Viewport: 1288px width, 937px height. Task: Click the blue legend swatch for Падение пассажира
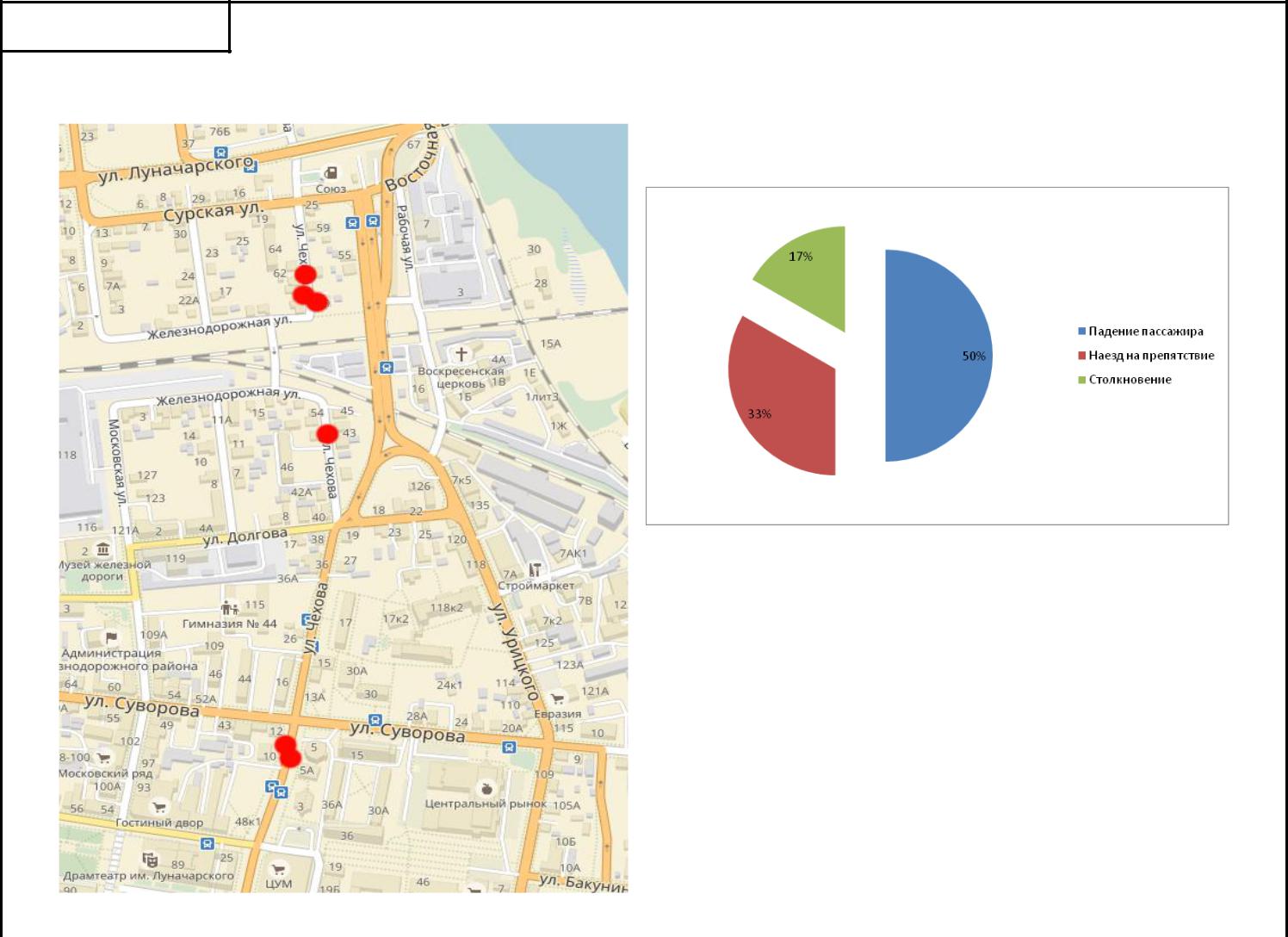(x=1082, y=332)
